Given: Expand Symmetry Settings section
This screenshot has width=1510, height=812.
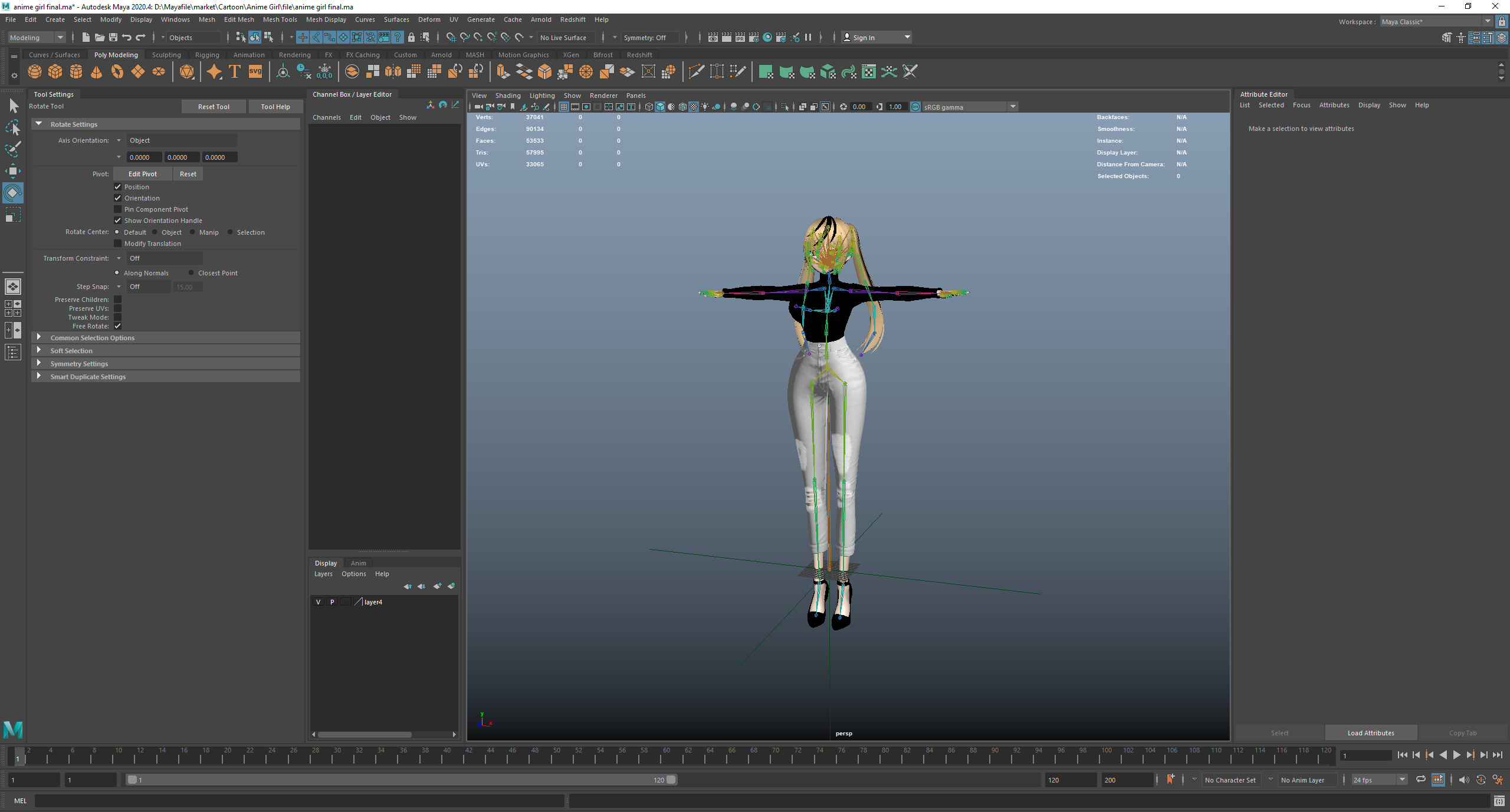Looking at the screenshot, I should [166, 364].
